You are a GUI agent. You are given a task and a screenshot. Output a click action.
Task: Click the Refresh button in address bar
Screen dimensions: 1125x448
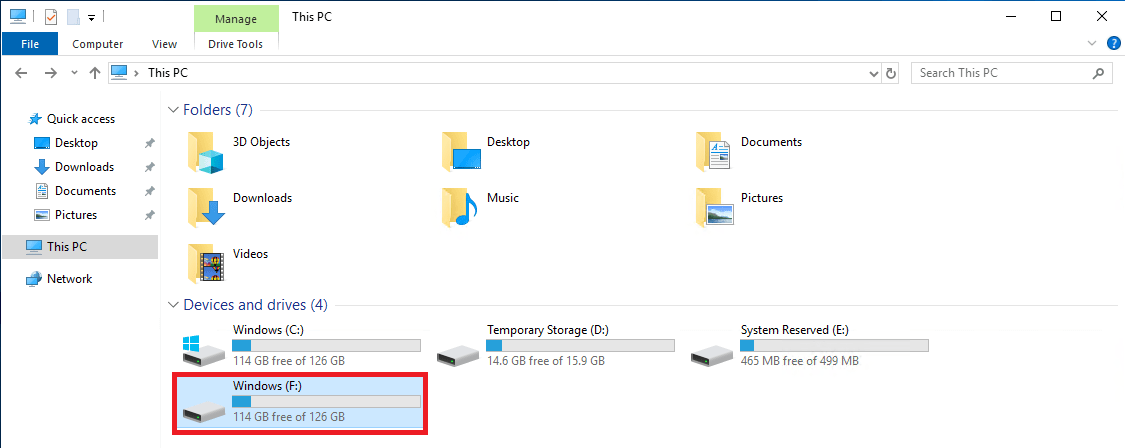pyautogui.click(x=891, y=73)
